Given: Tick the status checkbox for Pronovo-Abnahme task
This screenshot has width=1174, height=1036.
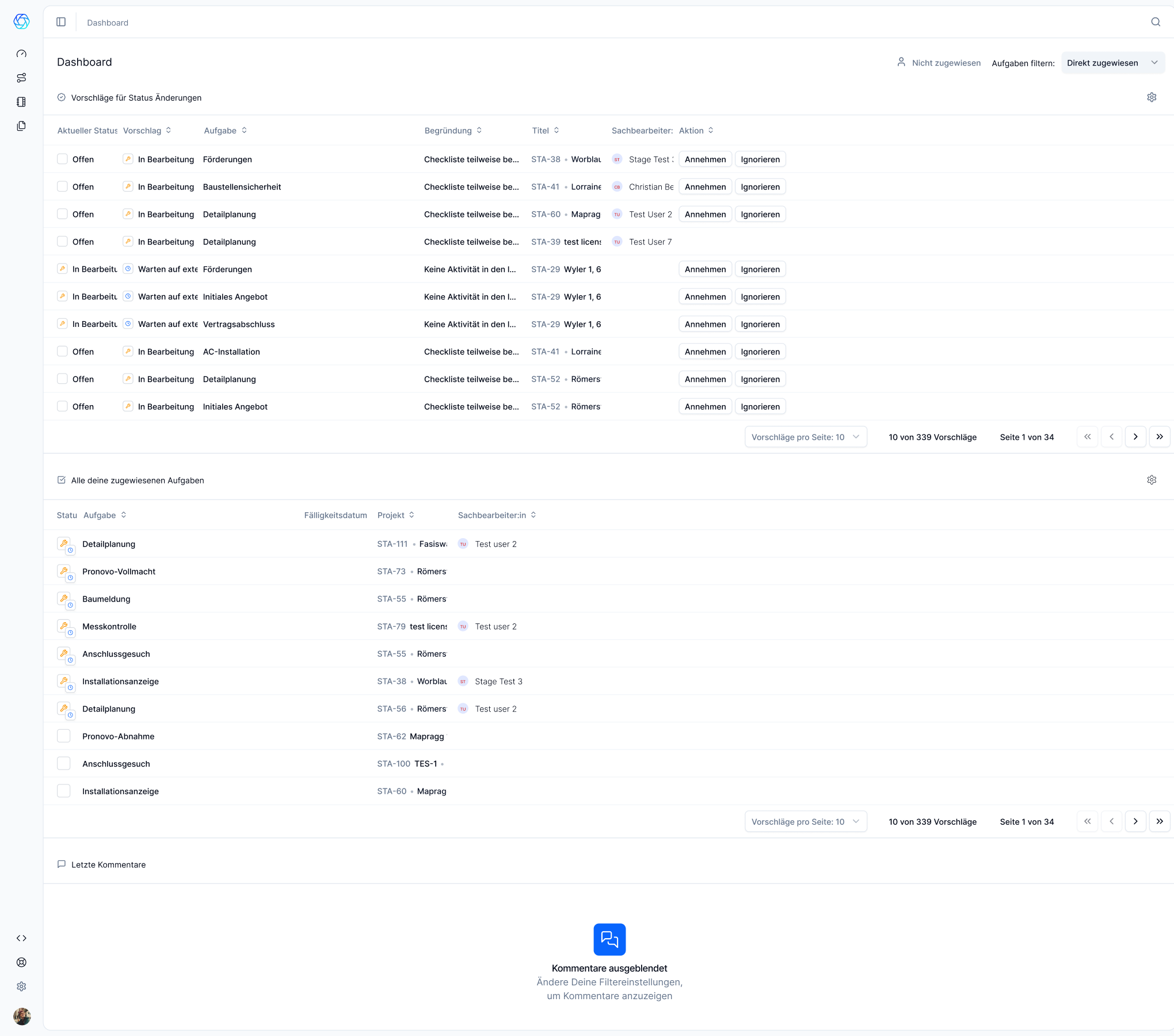Looking at the screenshot, I should click(64, 736).
